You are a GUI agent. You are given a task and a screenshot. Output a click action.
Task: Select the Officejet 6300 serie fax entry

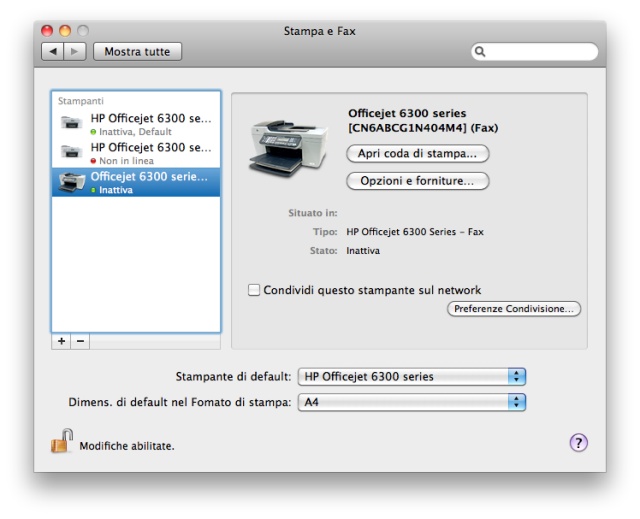coord(136,182)
